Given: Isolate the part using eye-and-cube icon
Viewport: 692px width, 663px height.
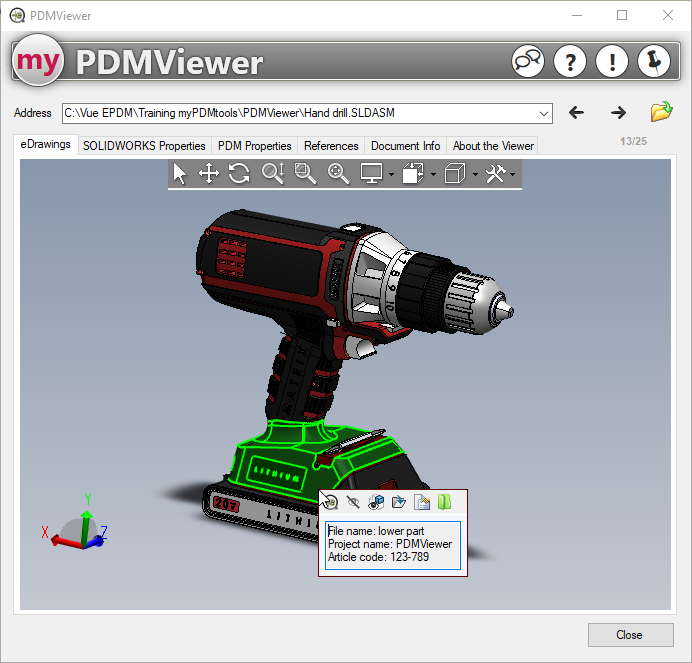Looking at the screenshot, I should [x=376, y=502].
